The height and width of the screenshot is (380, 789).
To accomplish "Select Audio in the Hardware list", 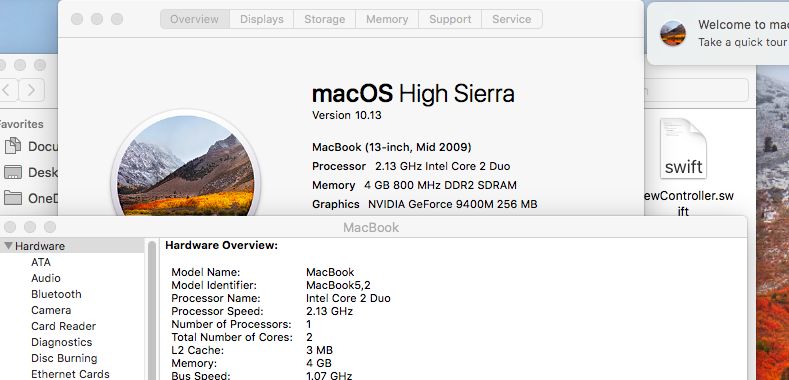I will click(x=46, y=278).
